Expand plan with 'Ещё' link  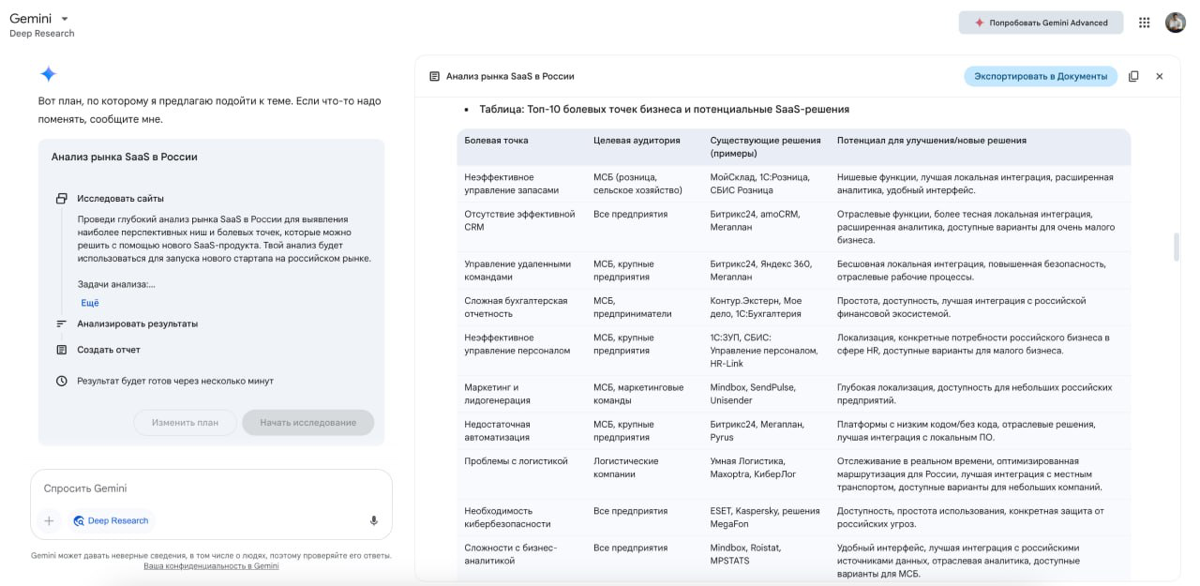[x=90, y=302]
